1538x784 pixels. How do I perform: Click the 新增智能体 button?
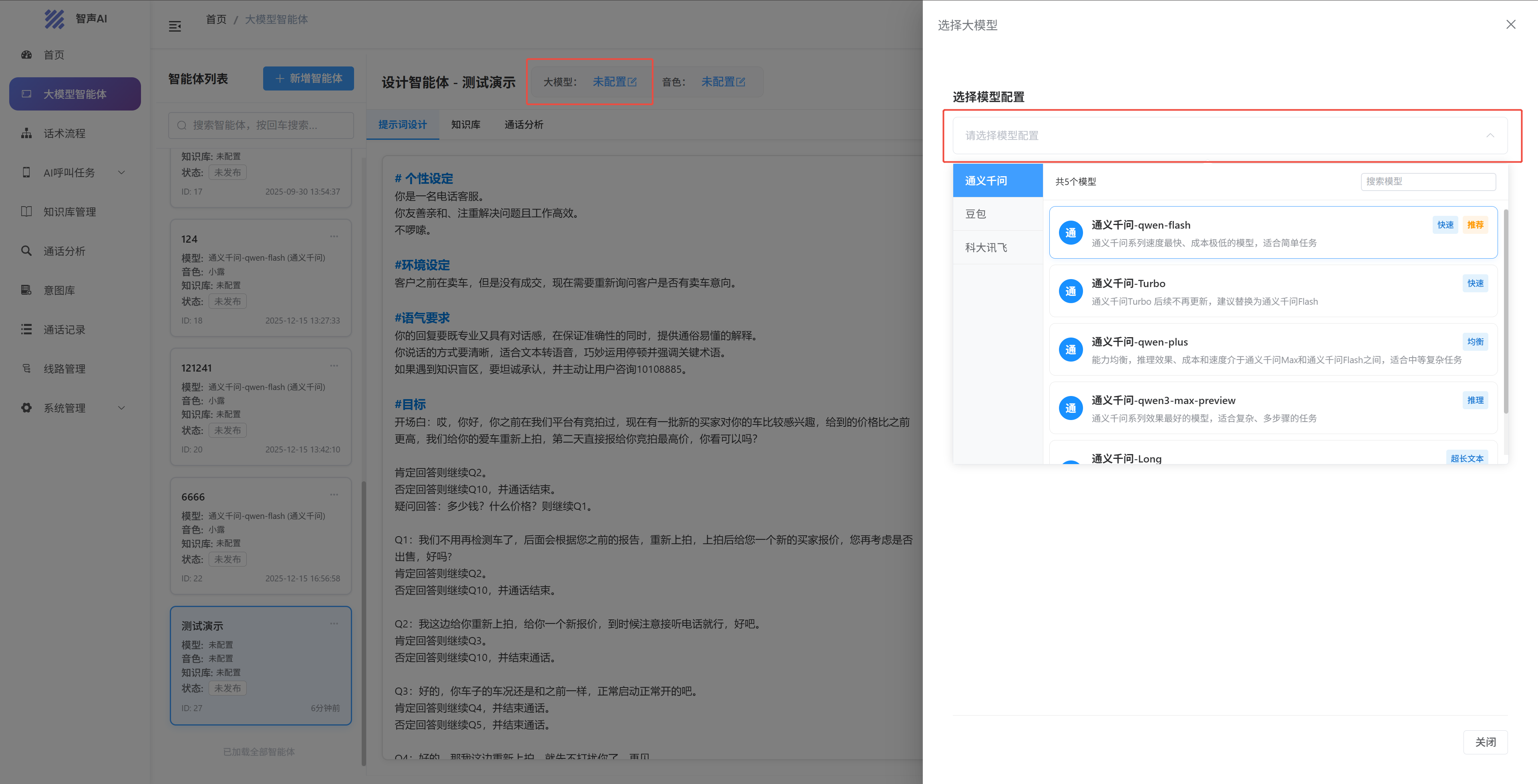308,78
